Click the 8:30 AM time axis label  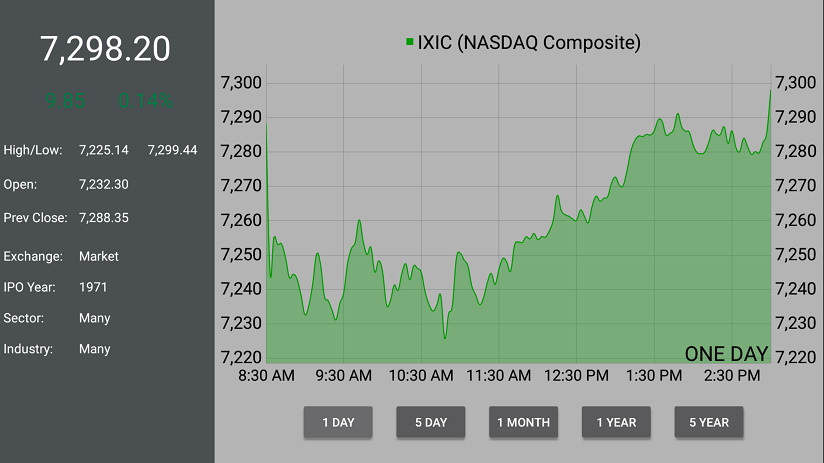(267, 376)
